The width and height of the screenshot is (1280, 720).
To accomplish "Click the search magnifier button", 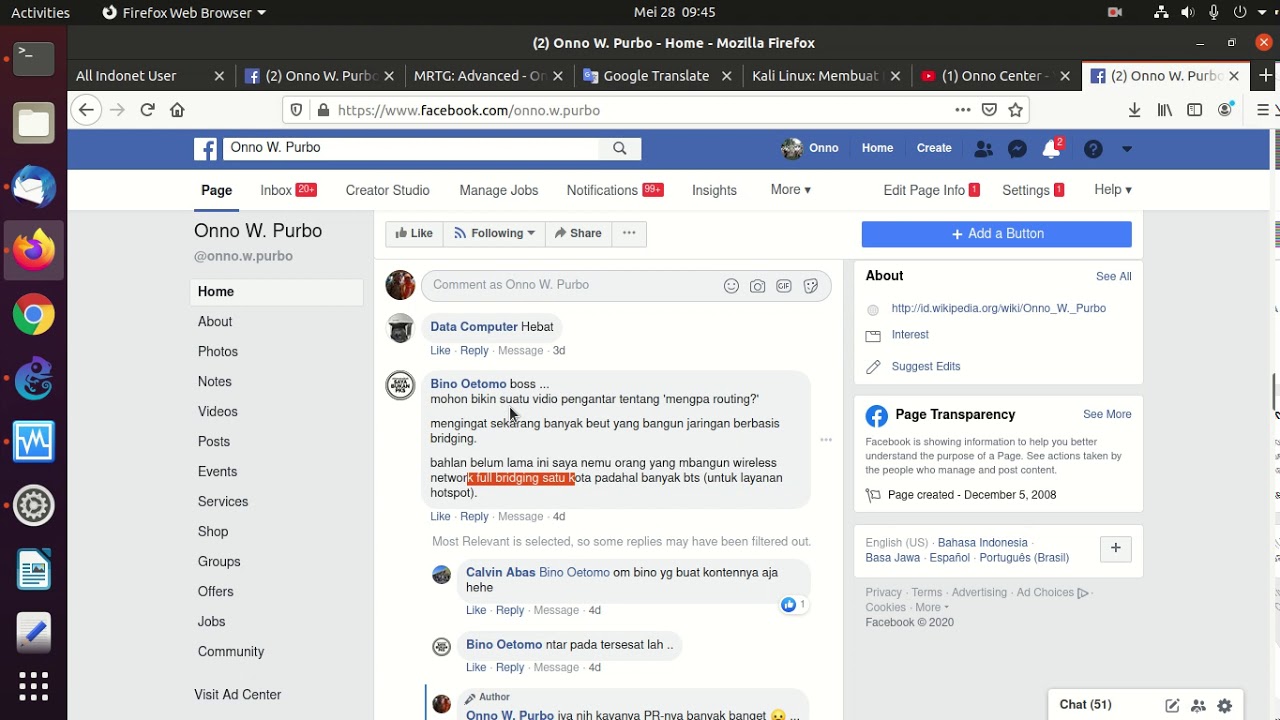I will [620, 148].
